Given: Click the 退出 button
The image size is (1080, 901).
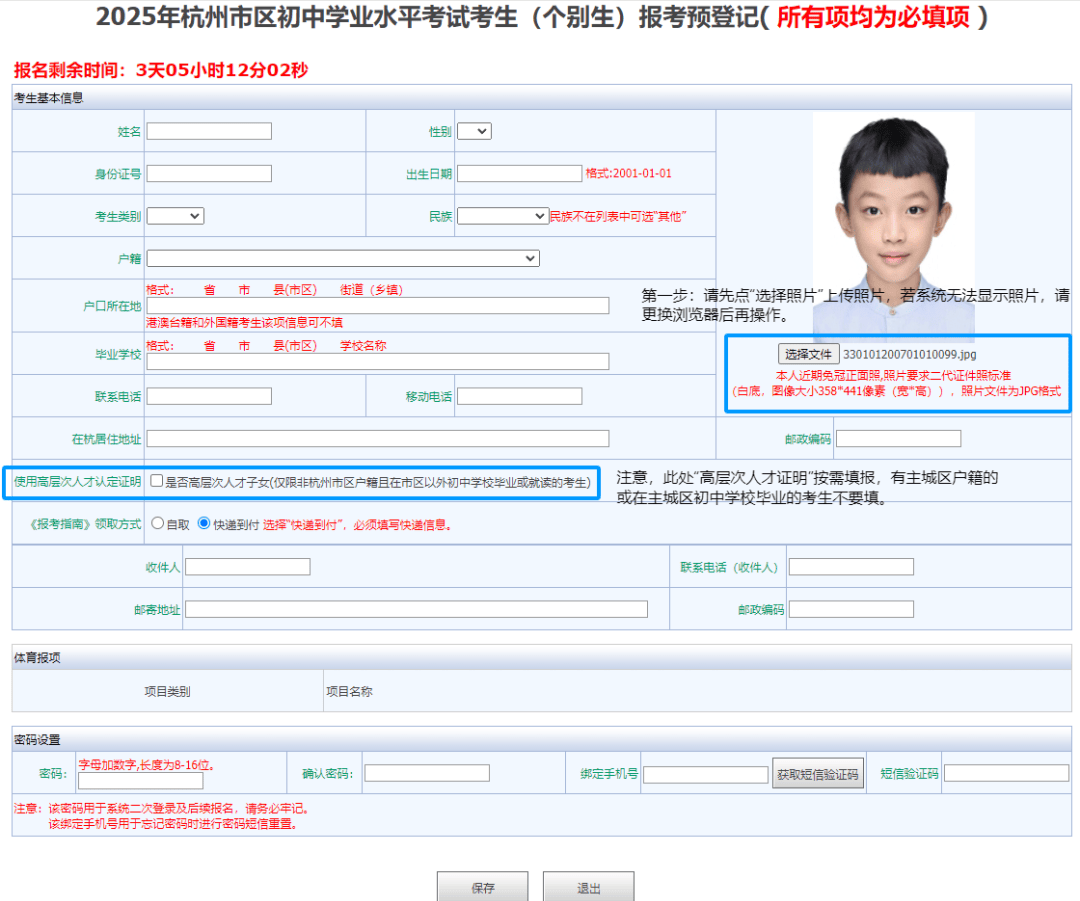Looking at the screenshot, I should [588, 887].
